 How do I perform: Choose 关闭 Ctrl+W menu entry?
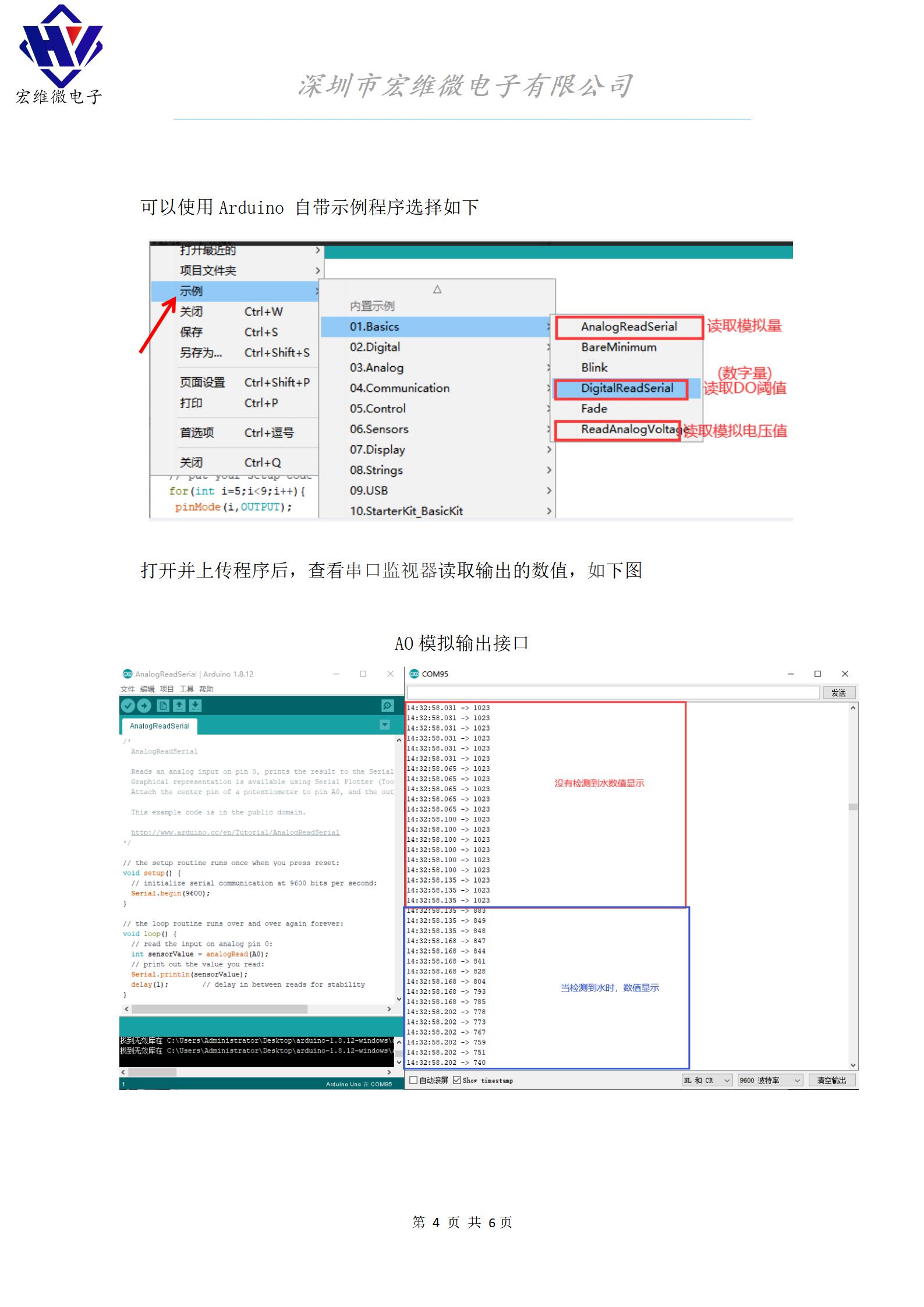[x=235, y=311]
